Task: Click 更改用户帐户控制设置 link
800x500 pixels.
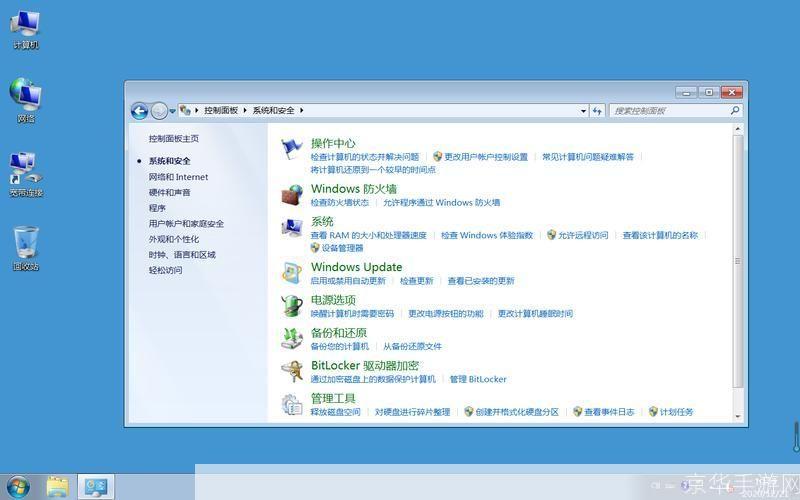Action: (x=485, y=157)
